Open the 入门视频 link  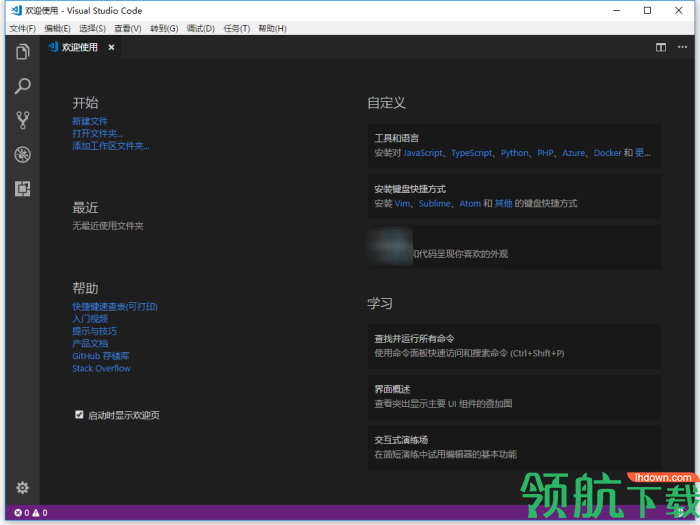pos(90,319)
